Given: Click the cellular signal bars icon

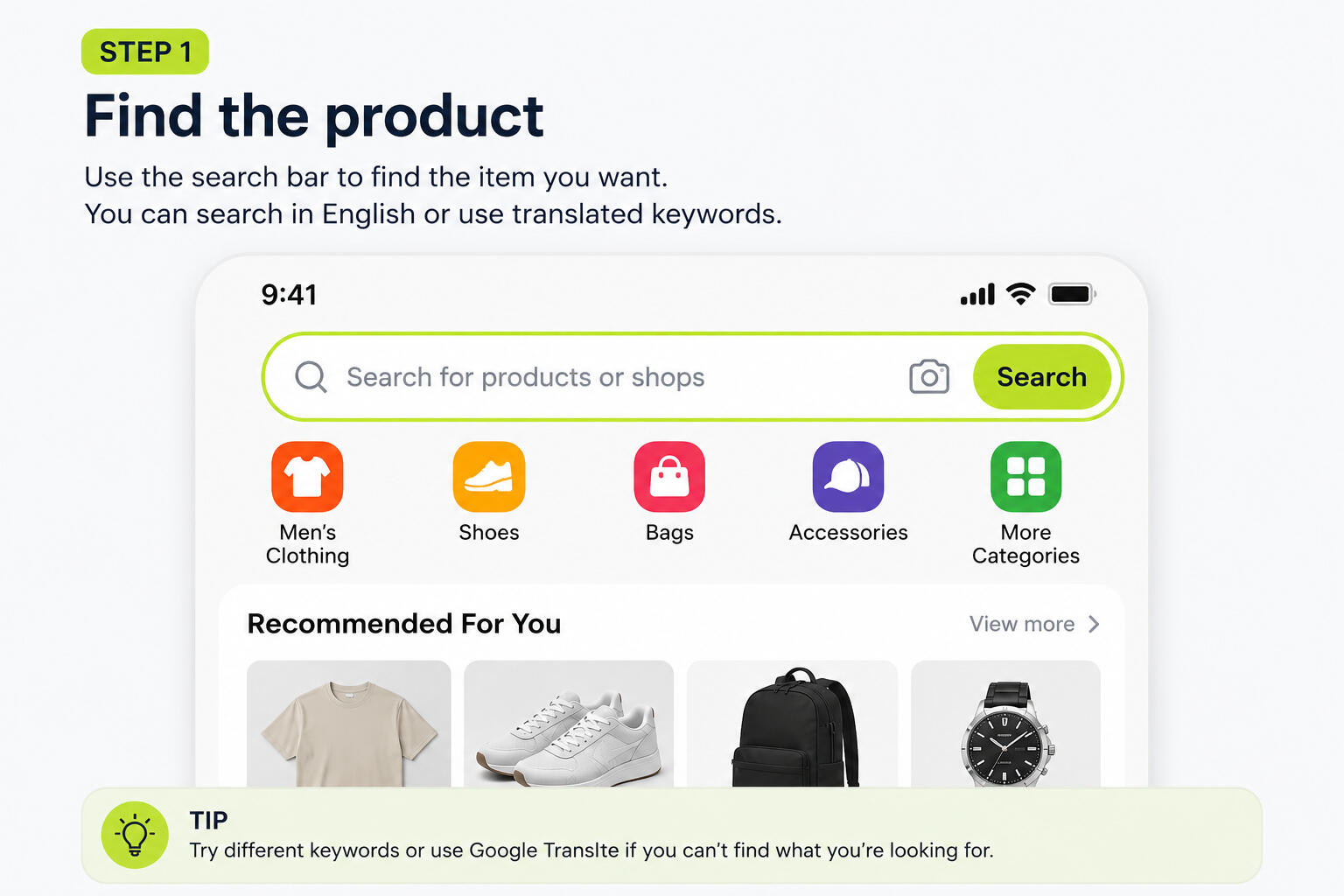Looking at the screenshot, I should click(x=977, y=294).
